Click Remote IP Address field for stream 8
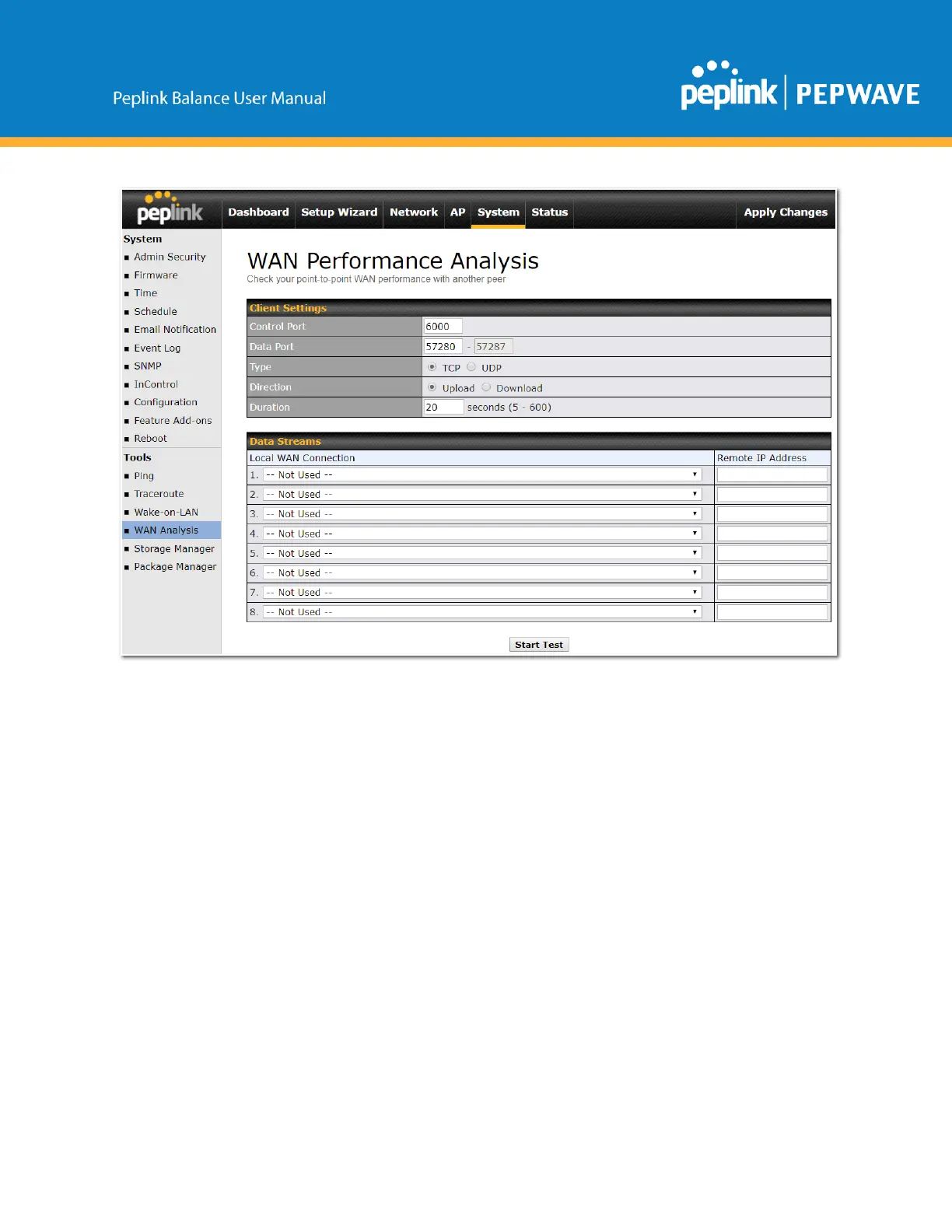 (772, 612)
